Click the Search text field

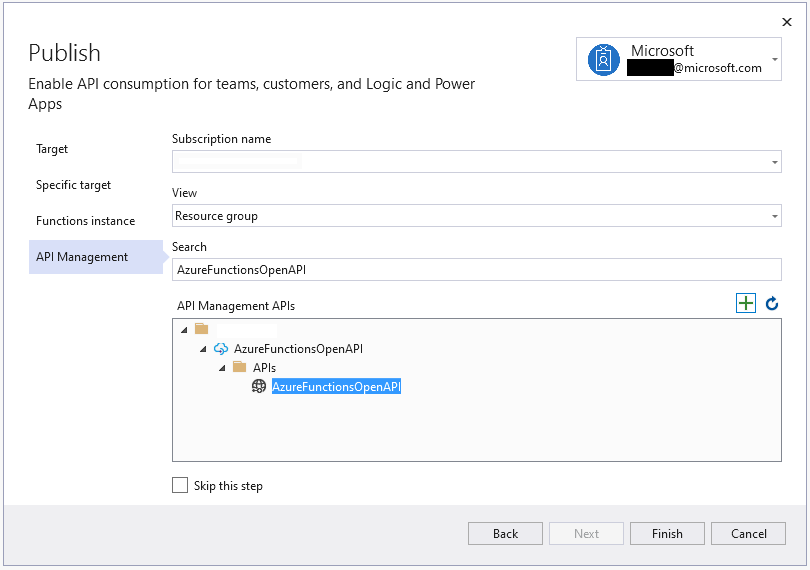coord(476,270)
